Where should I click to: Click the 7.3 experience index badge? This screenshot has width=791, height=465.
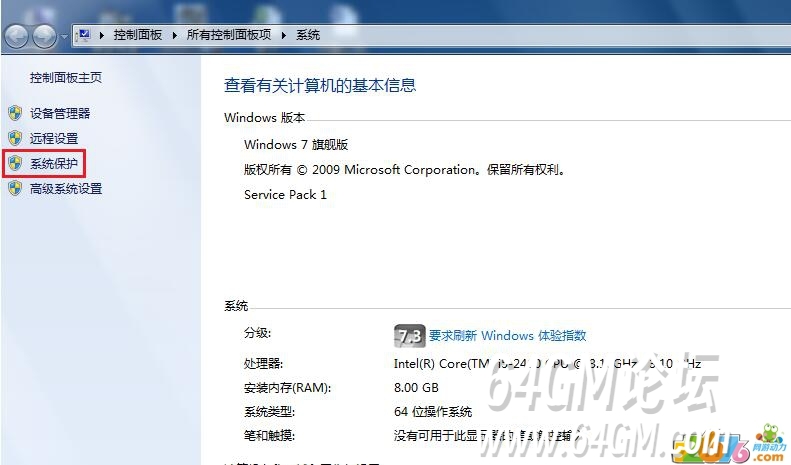(409, 336)
